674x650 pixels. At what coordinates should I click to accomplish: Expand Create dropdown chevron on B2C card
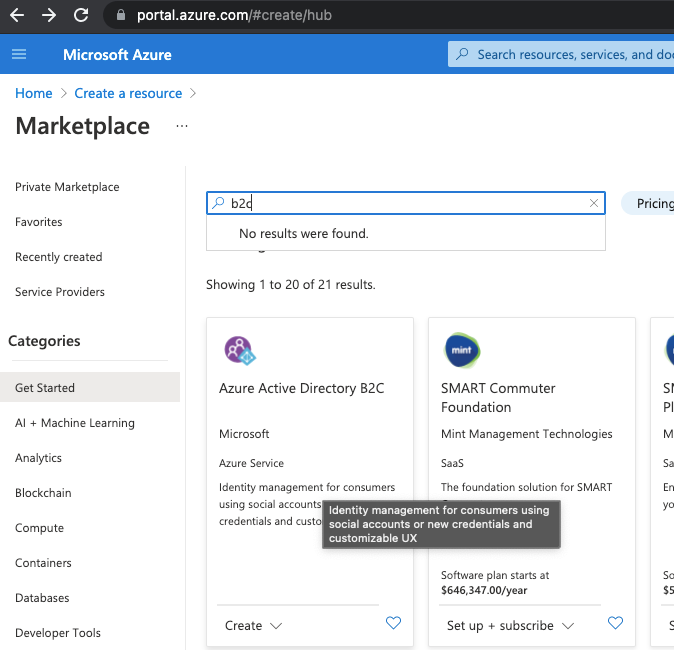[x=276, y=626]
